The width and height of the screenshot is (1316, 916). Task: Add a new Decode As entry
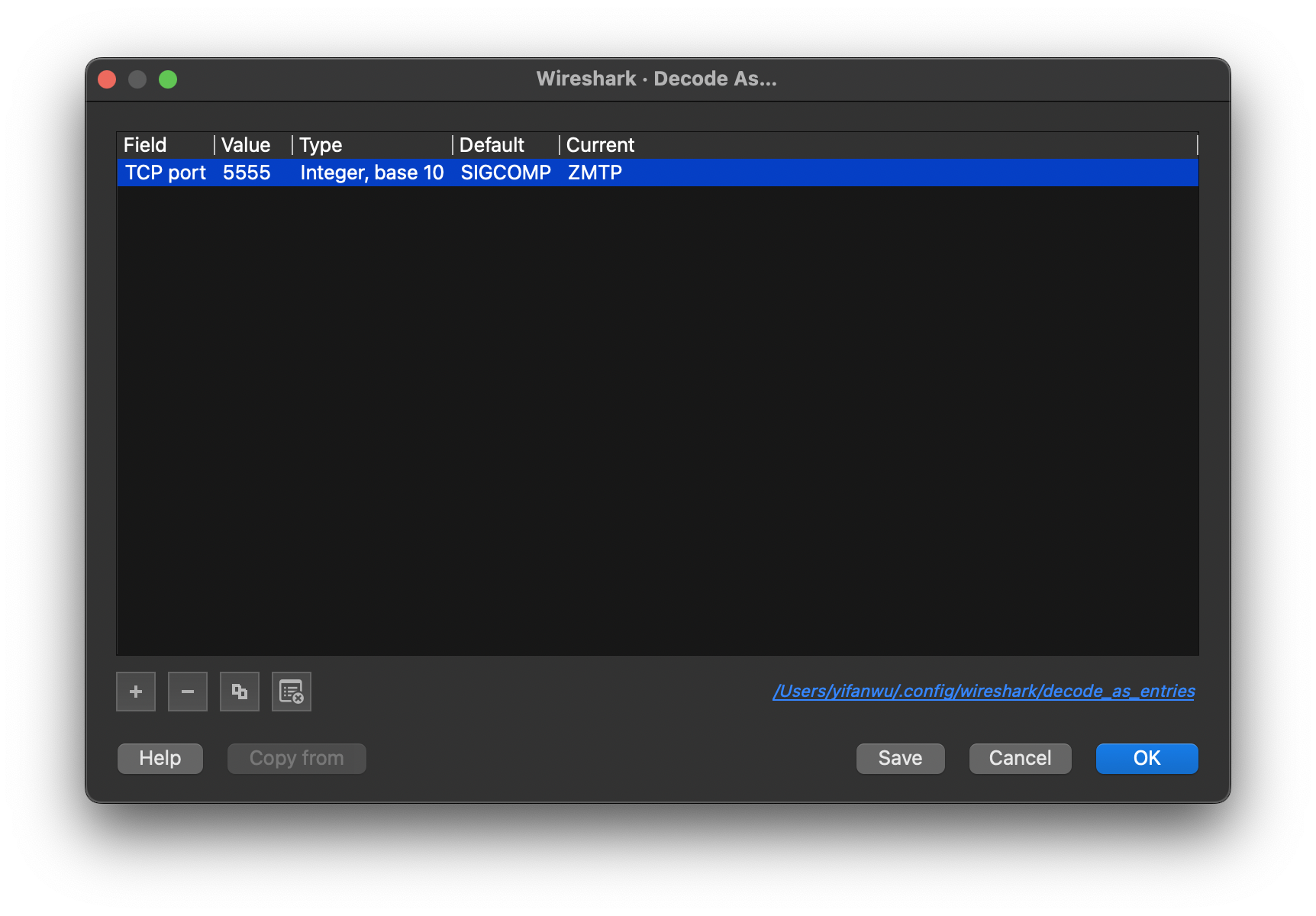(x=136, y=692)
